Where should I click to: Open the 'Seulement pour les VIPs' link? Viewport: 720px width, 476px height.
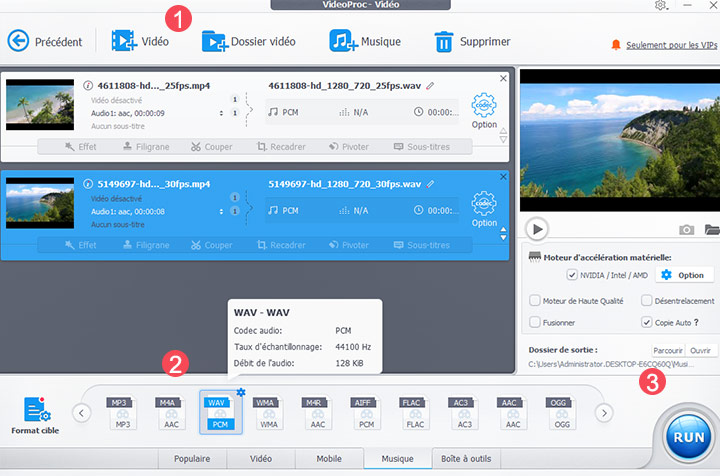coord(671,45)
